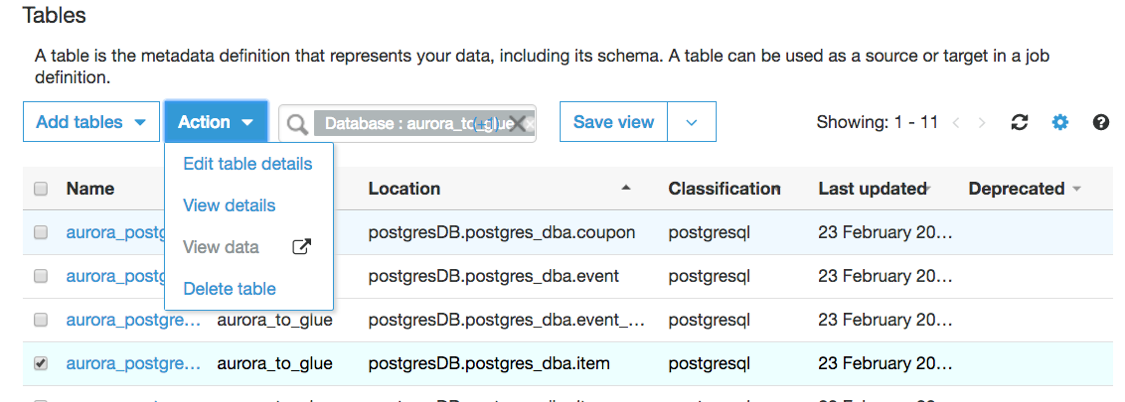Select Delete table from Action menu
Screen dimensions: 1125x402
(229, 289)
